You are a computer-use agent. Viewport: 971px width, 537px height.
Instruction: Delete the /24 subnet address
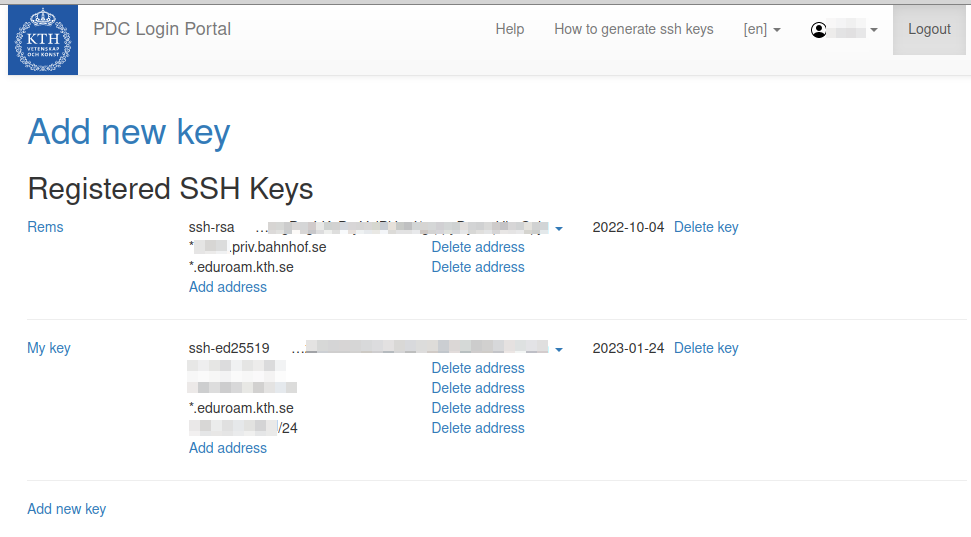coord(478,428)
